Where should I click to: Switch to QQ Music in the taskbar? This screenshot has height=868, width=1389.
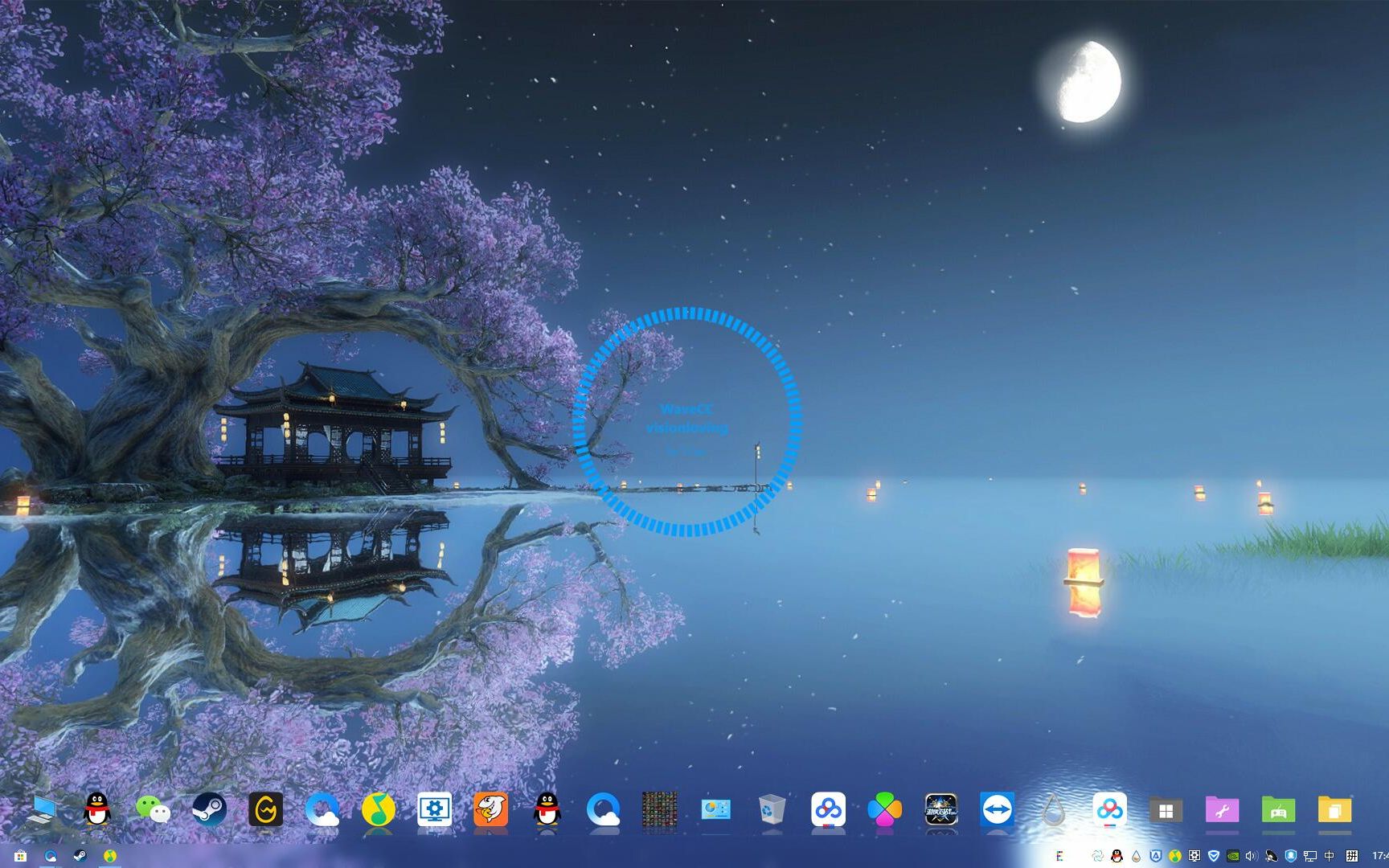pyautogui.click(x=109, y=856)
